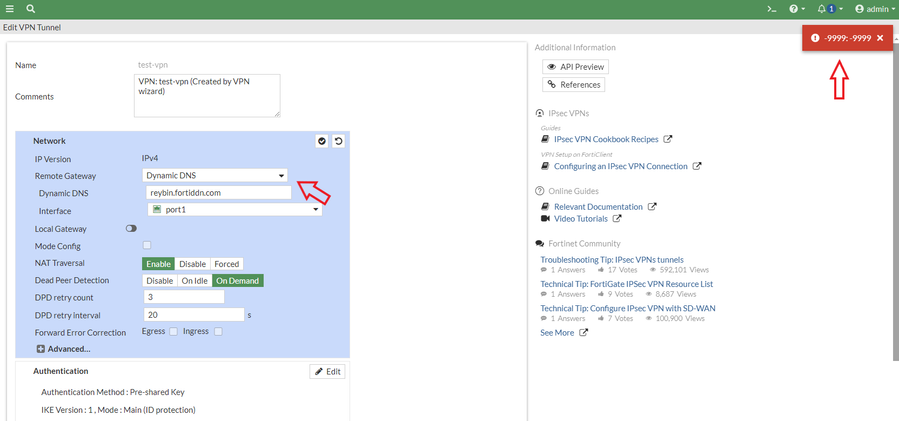Edit the Authentication section

coord(327,372)
